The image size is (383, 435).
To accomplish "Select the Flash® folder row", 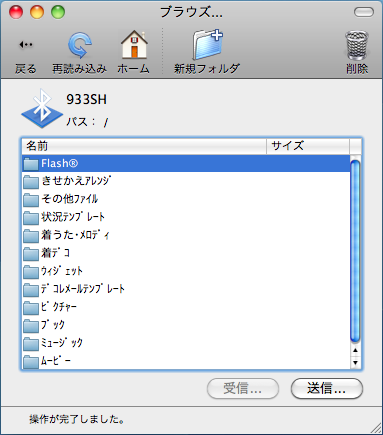I will 186,163.
